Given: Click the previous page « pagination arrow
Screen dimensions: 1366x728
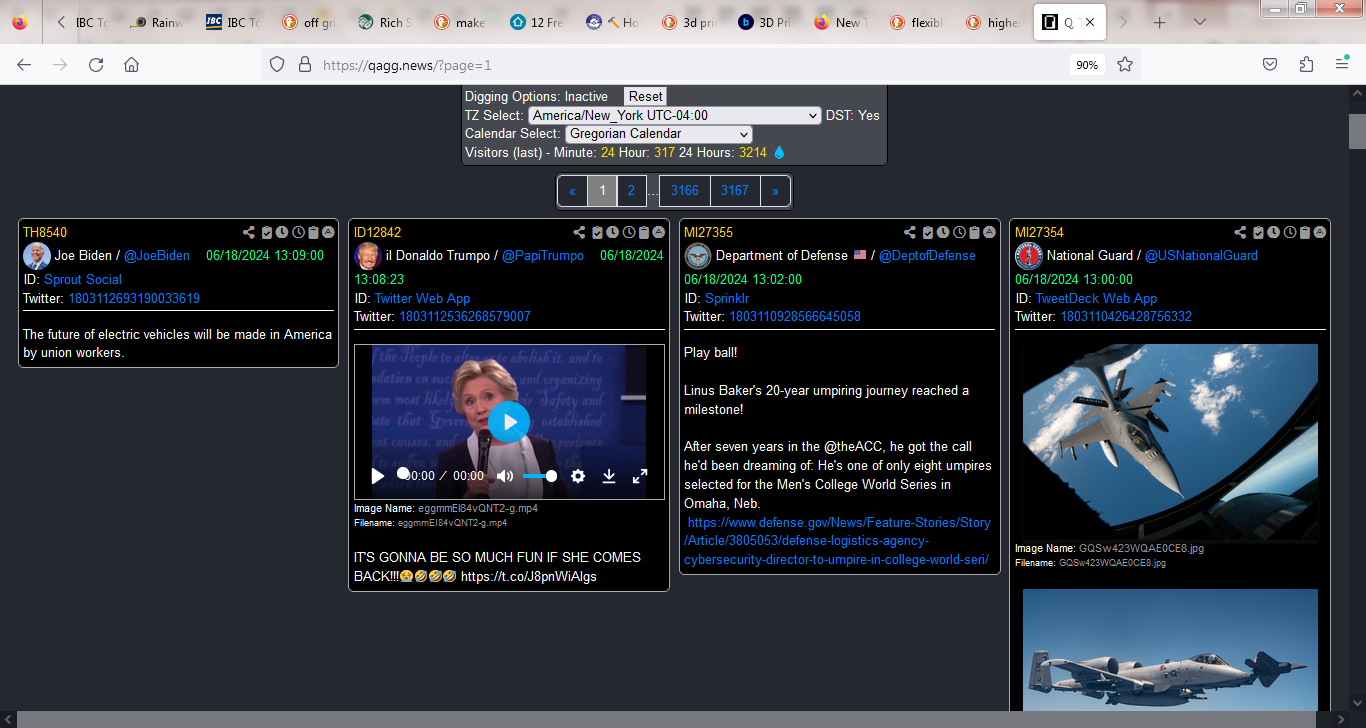Looking at the screenshot, I should click(573, 190).
